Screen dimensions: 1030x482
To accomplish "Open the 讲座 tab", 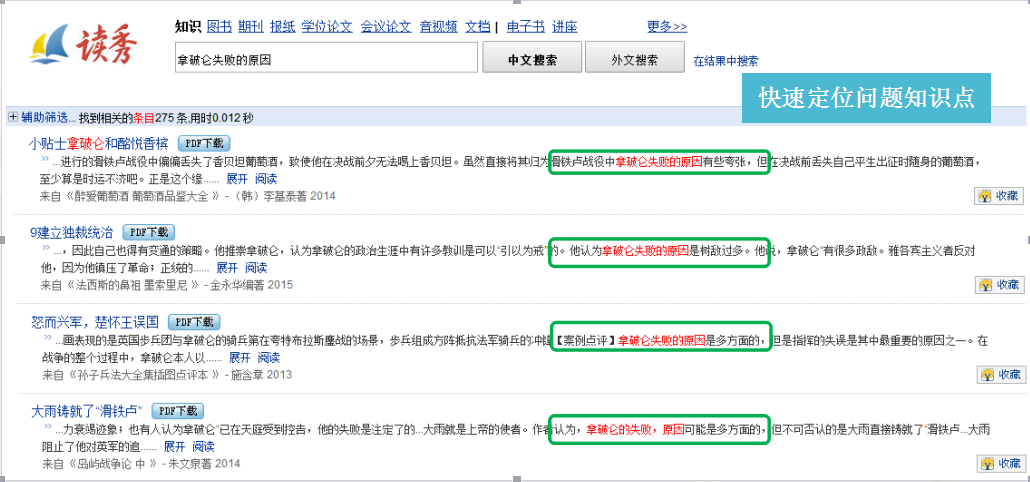I will (564, 26).
